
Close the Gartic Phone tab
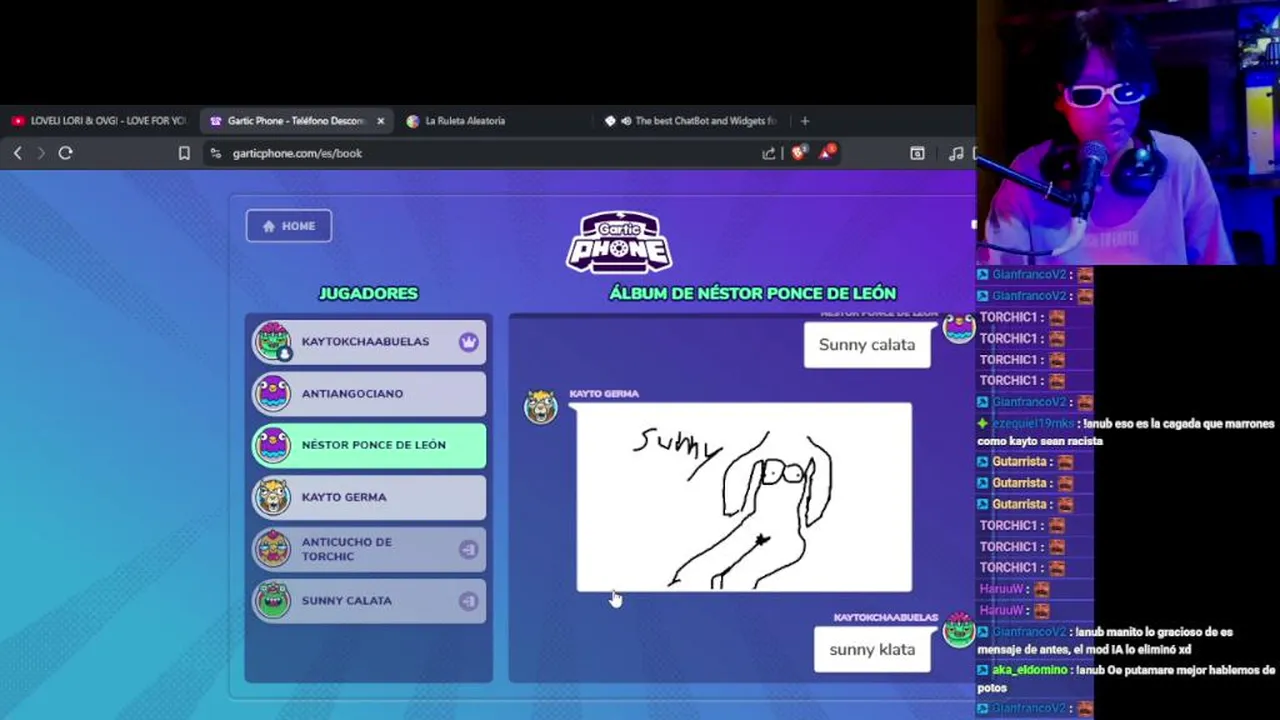(x=380, y=121)
